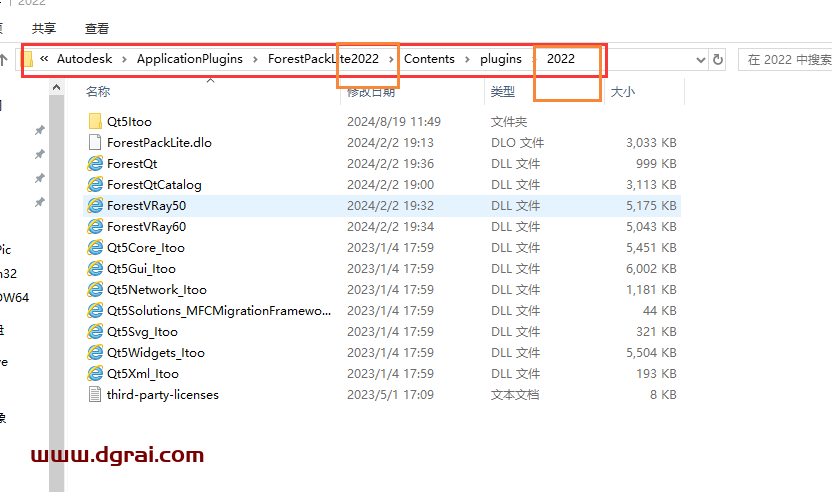Expand the chevron after ForestPackLite2022 in path
The width and height of the screenshot is (832, 492).
(391, 59)
